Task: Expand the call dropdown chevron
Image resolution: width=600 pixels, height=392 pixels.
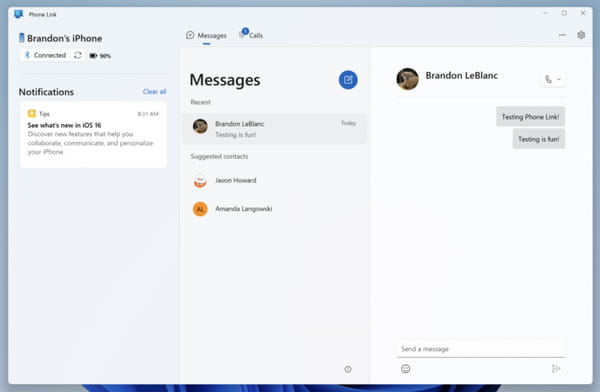Action: (559, 79)
